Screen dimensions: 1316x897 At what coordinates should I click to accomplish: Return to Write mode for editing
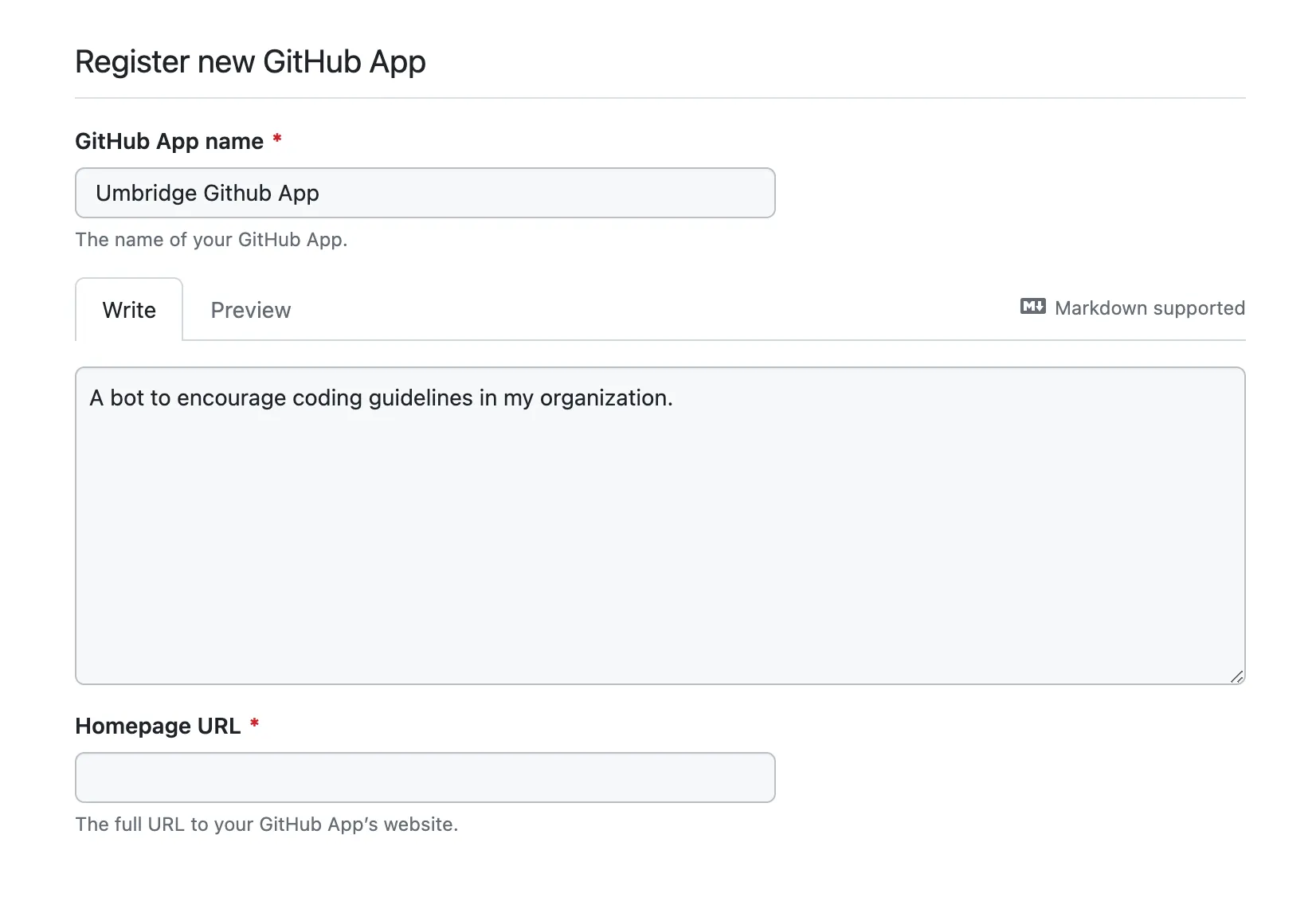128,310
